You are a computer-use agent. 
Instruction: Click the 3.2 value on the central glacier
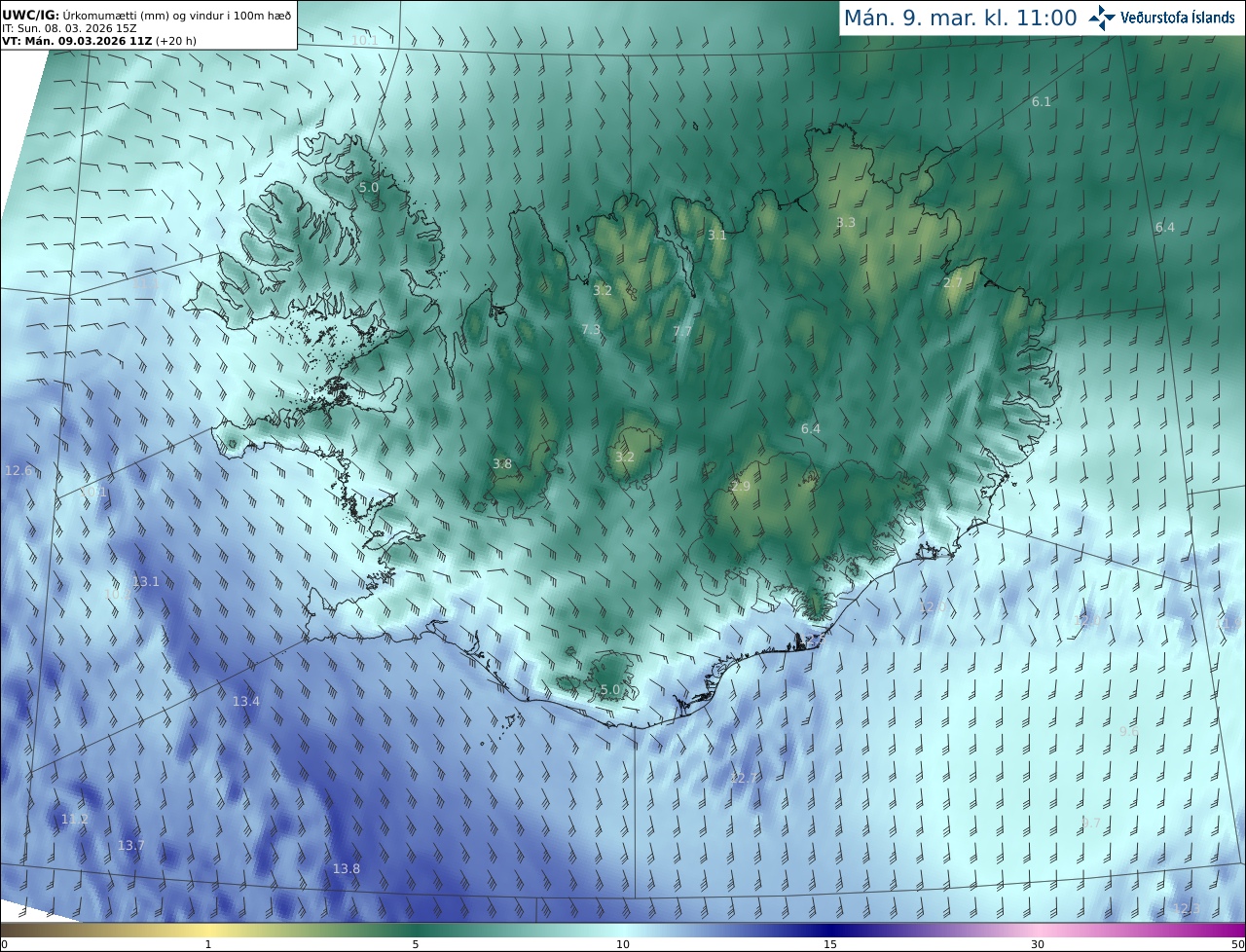click(x=625, y=458)
